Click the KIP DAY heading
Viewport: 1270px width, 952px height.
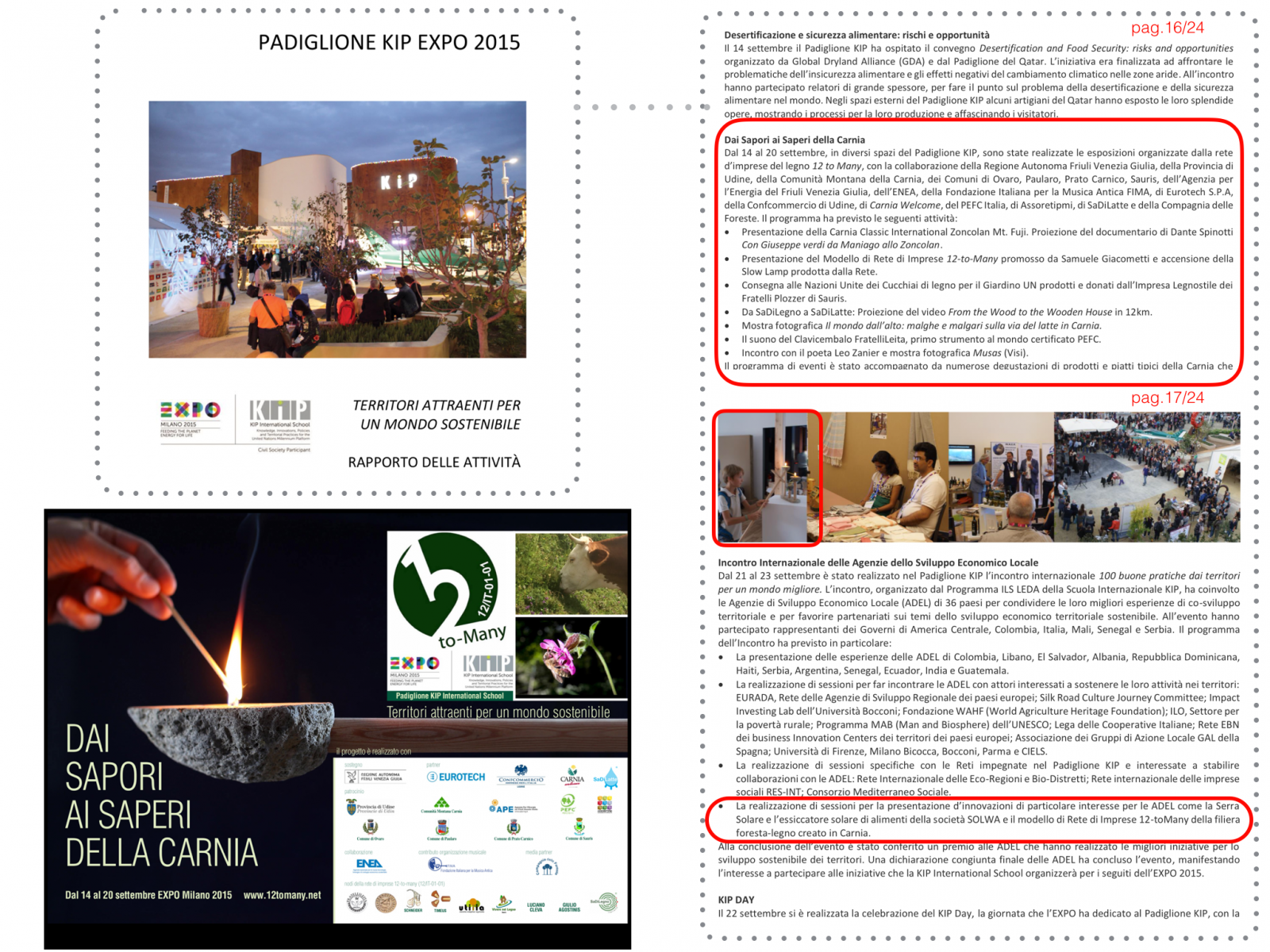pos(736,900)
